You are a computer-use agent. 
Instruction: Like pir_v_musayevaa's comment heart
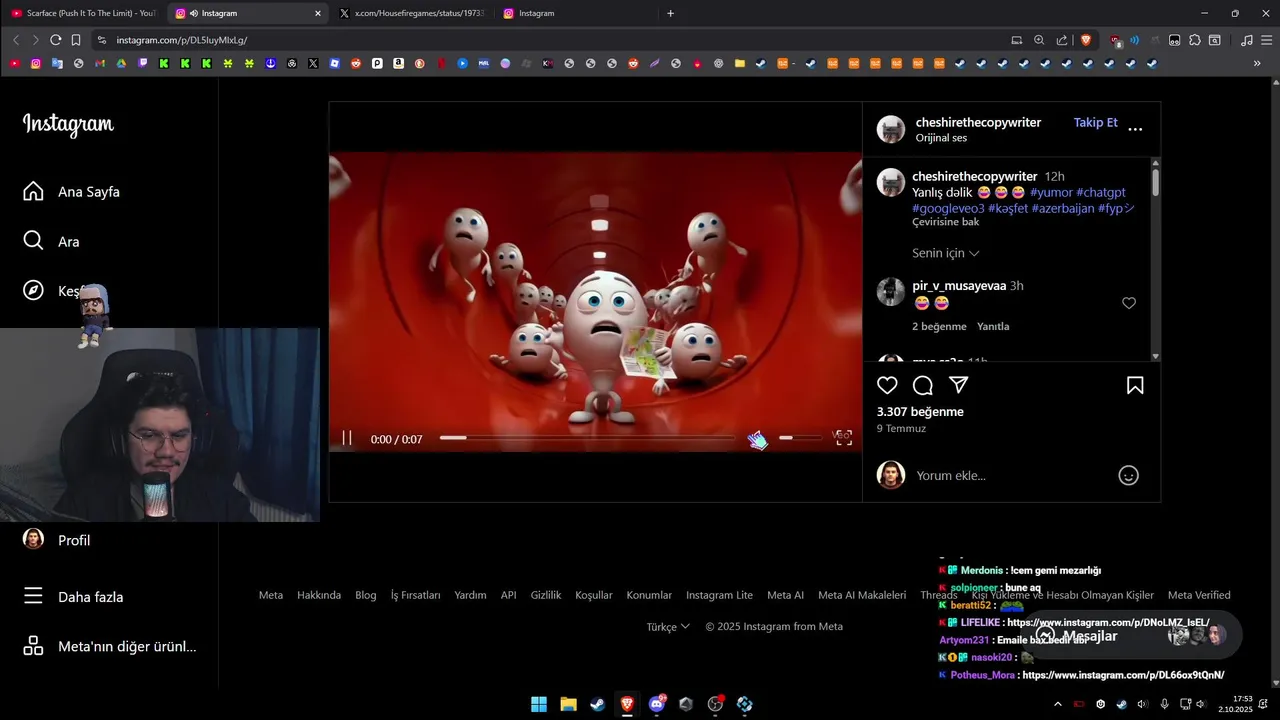click(x=1129, y=303)
